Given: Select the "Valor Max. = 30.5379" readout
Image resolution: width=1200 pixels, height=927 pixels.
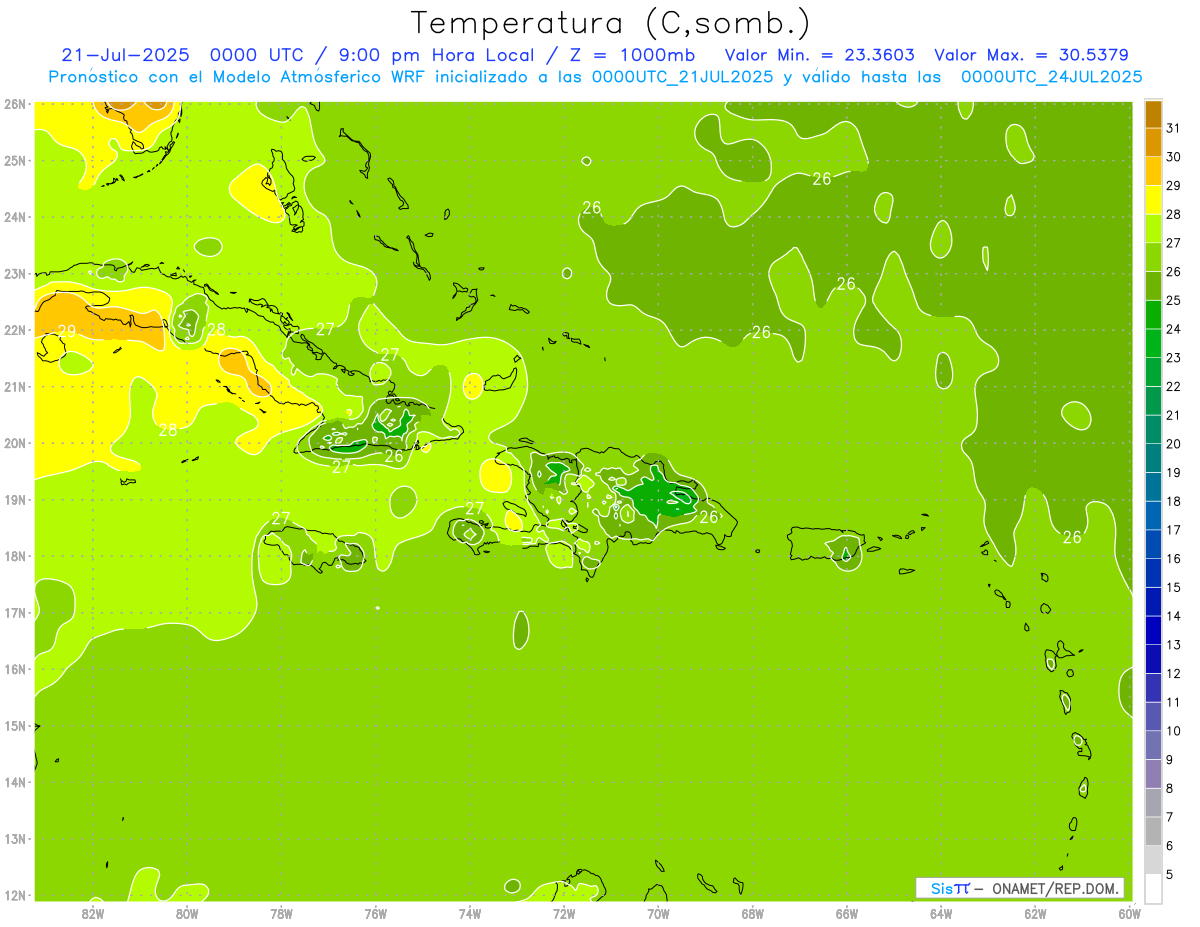Looking at the screenshot, I should tap(1032, 54).
